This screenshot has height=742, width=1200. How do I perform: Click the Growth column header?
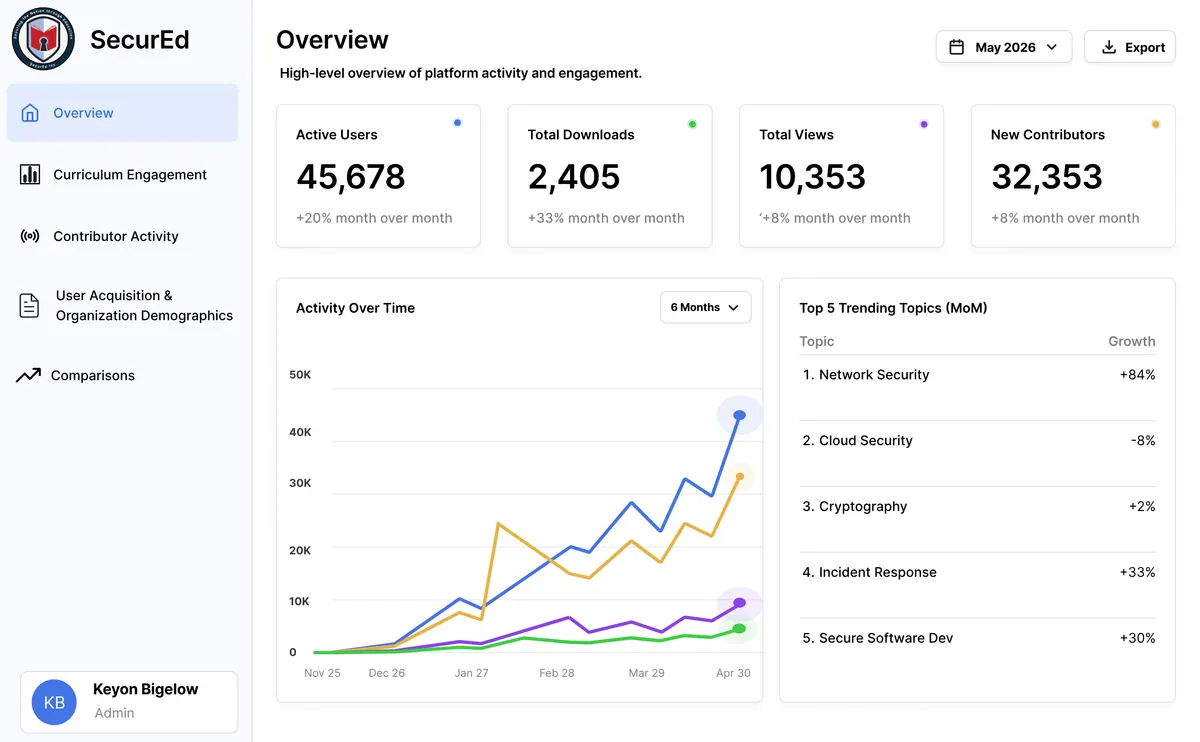point(1132,341)
